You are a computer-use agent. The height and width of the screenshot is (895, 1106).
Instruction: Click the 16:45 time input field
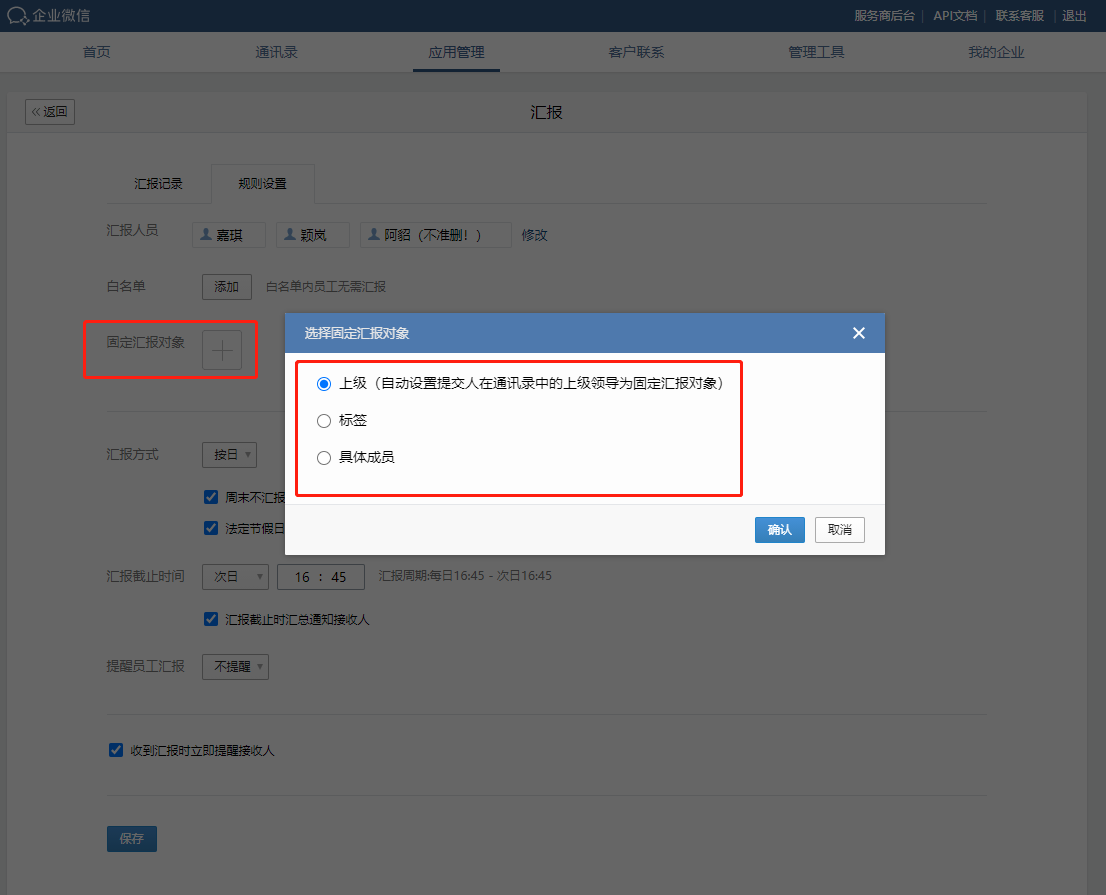pyautogui.click(x=321, y=577)
